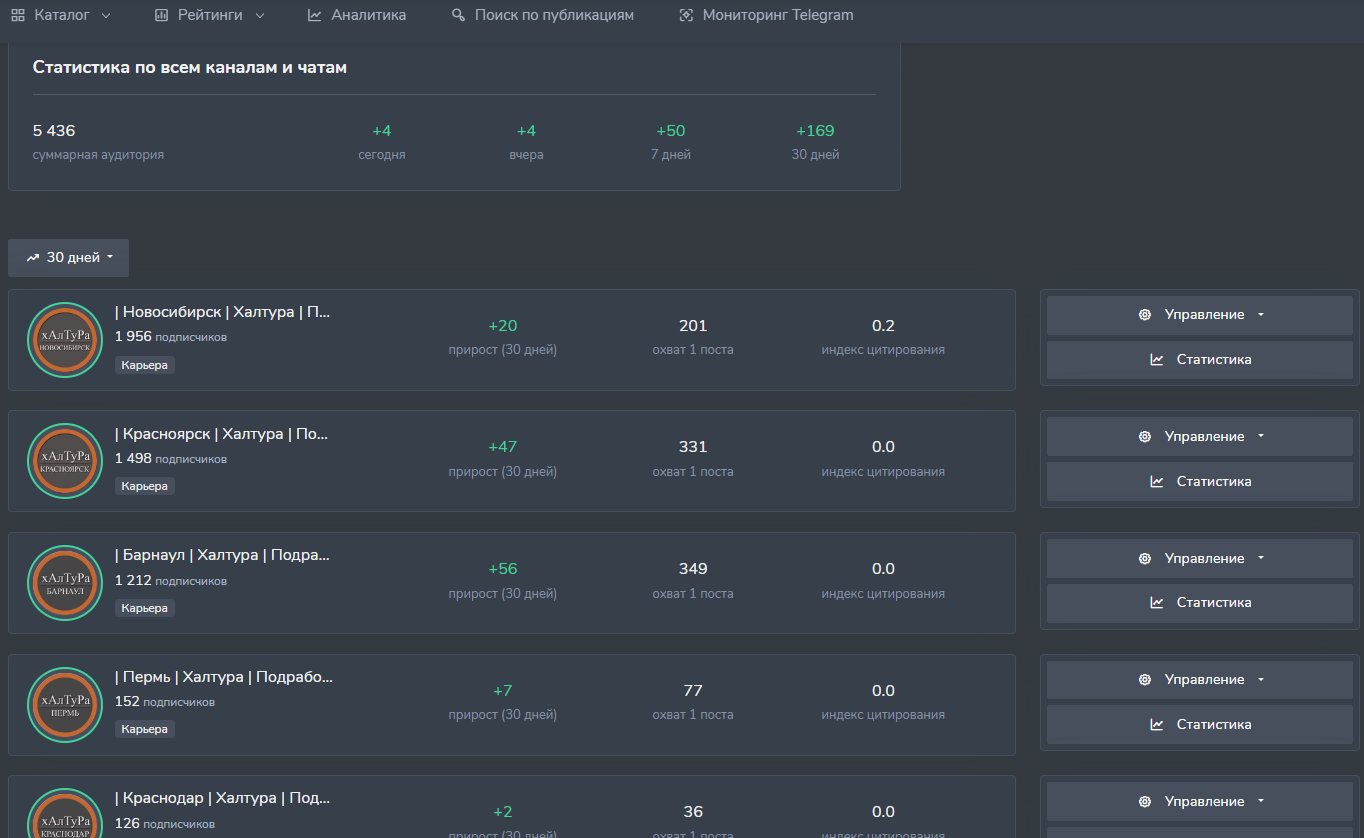Viewport: 1364px width, 838px height.
Task: Click 1 498 подписчиков count for Красноярск
Action: 171,459
